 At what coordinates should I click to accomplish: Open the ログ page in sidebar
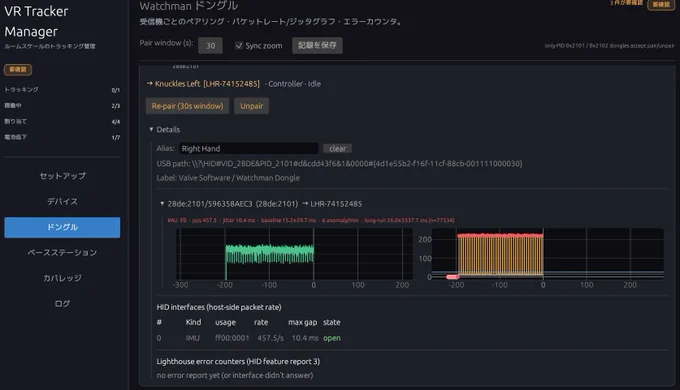62,304
